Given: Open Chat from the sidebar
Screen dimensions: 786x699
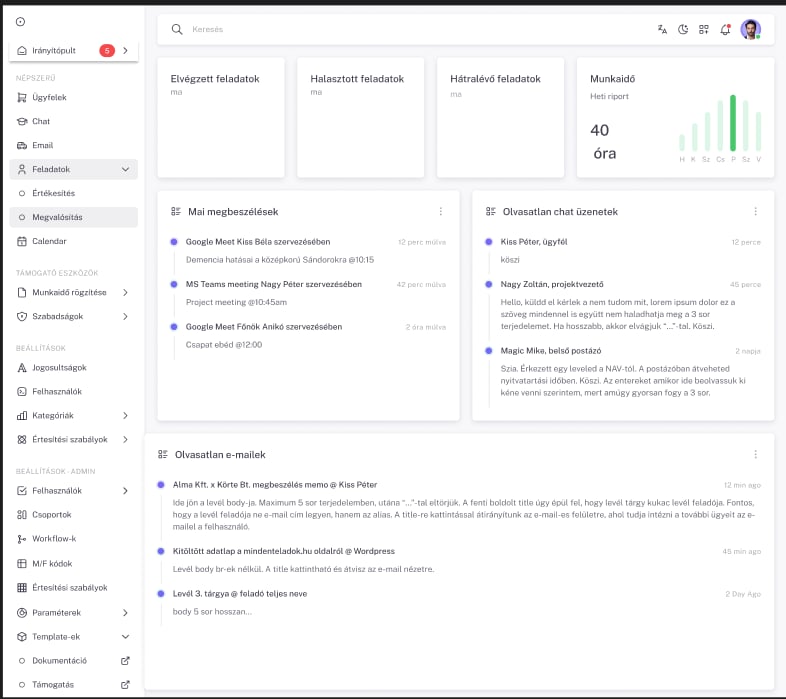Looking at the screenshot, I should (x=41, y=121).
